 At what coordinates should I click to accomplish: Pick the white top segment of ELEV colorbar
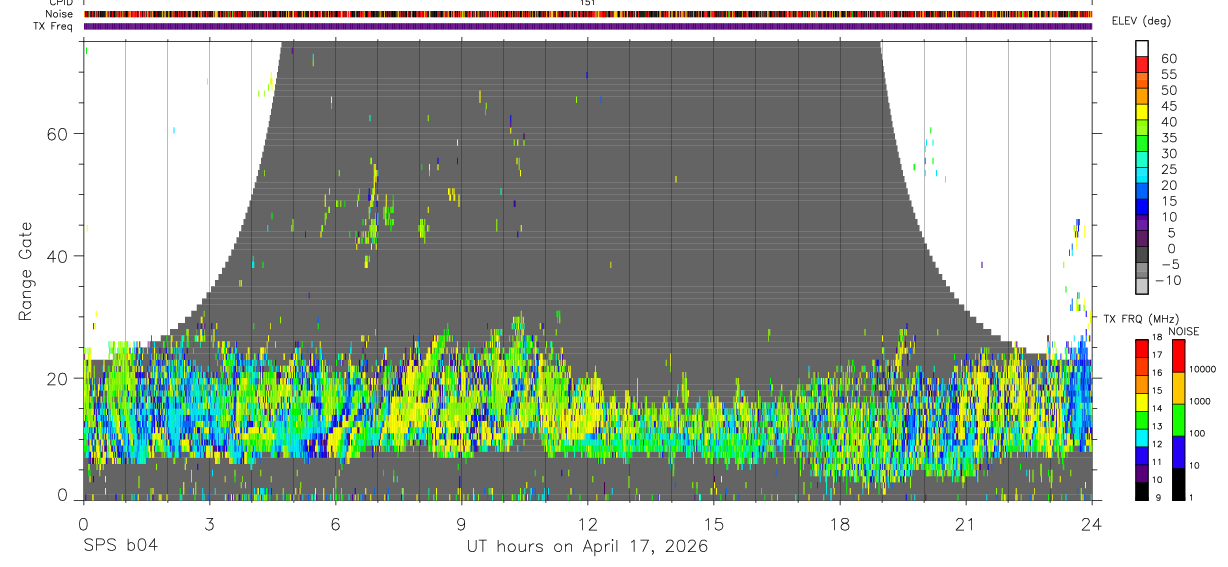[x=1142, y=49]
